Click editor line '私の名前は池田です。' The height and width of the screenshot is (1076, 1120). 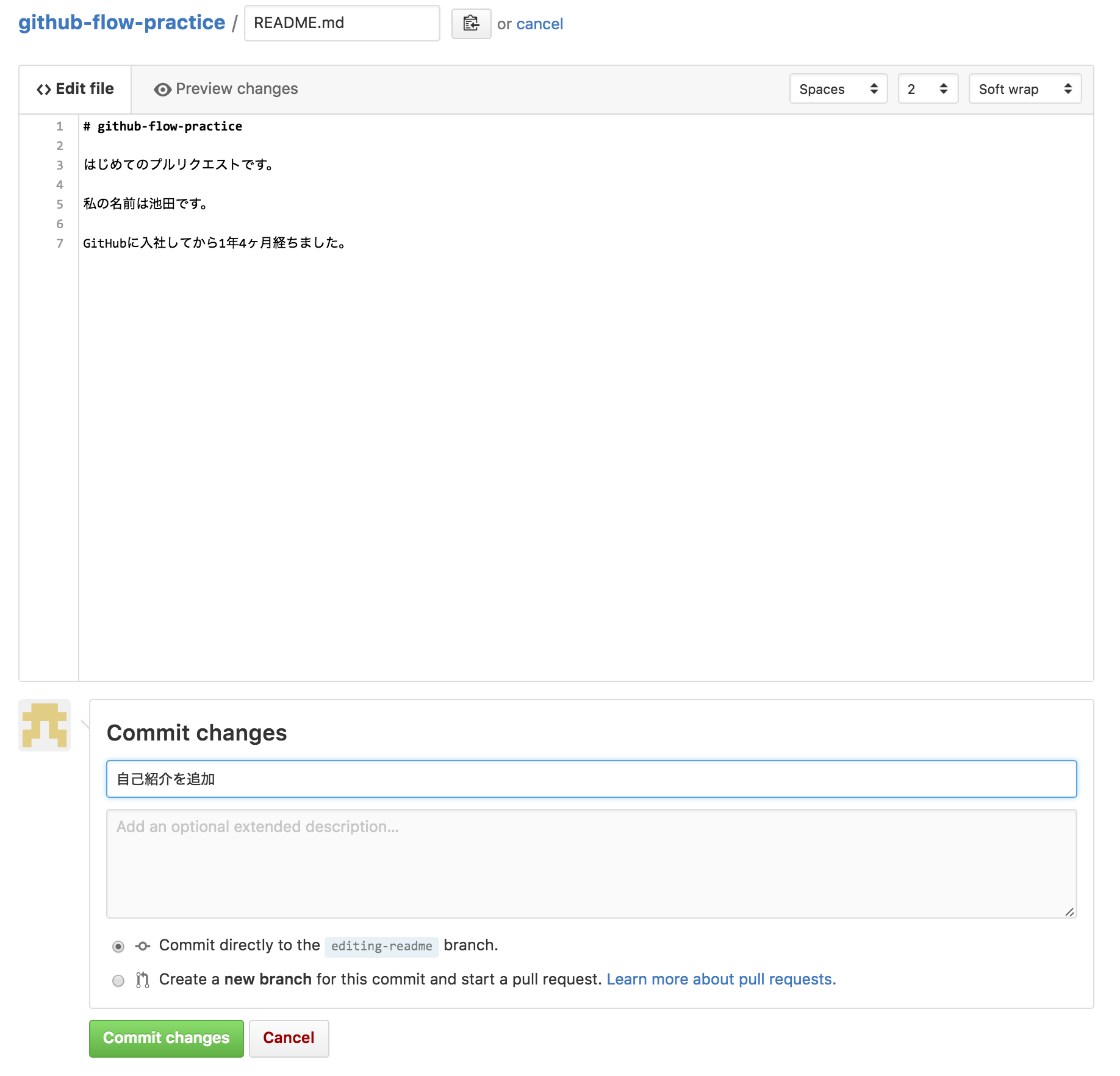(146, 204)
